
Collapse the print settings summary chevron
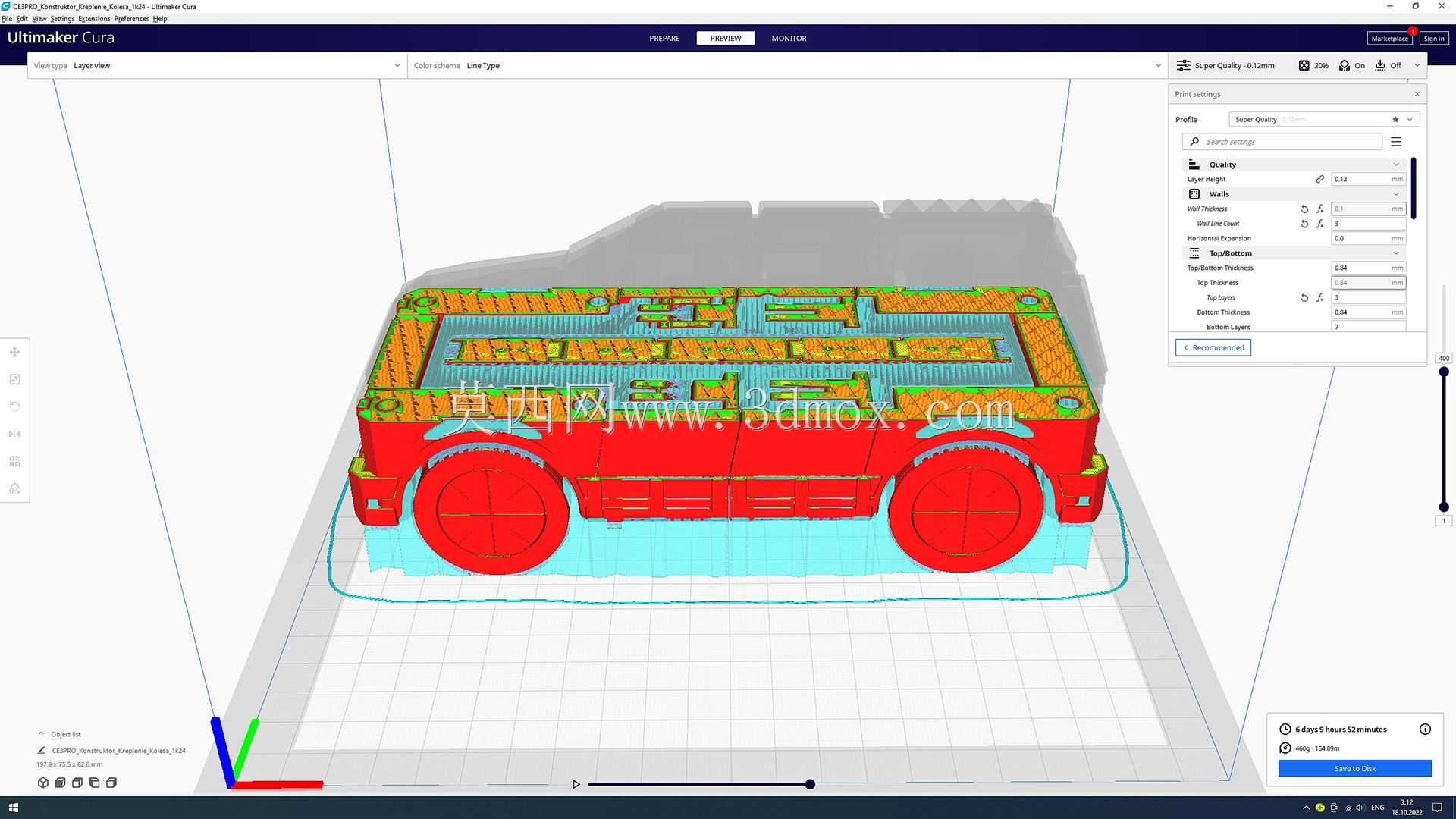[1417, 65]
